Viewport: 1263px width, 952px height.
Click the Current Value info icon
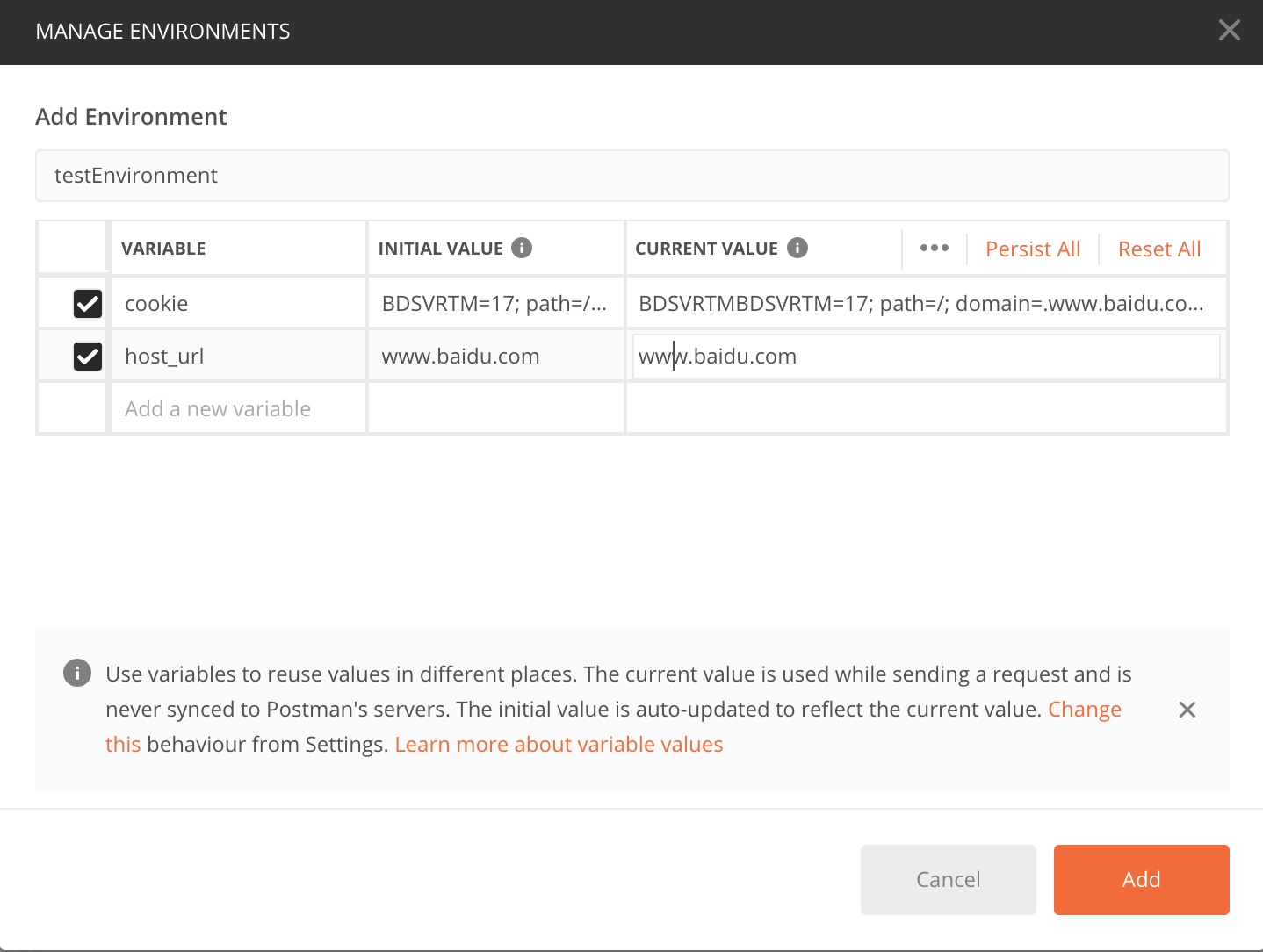797,248
